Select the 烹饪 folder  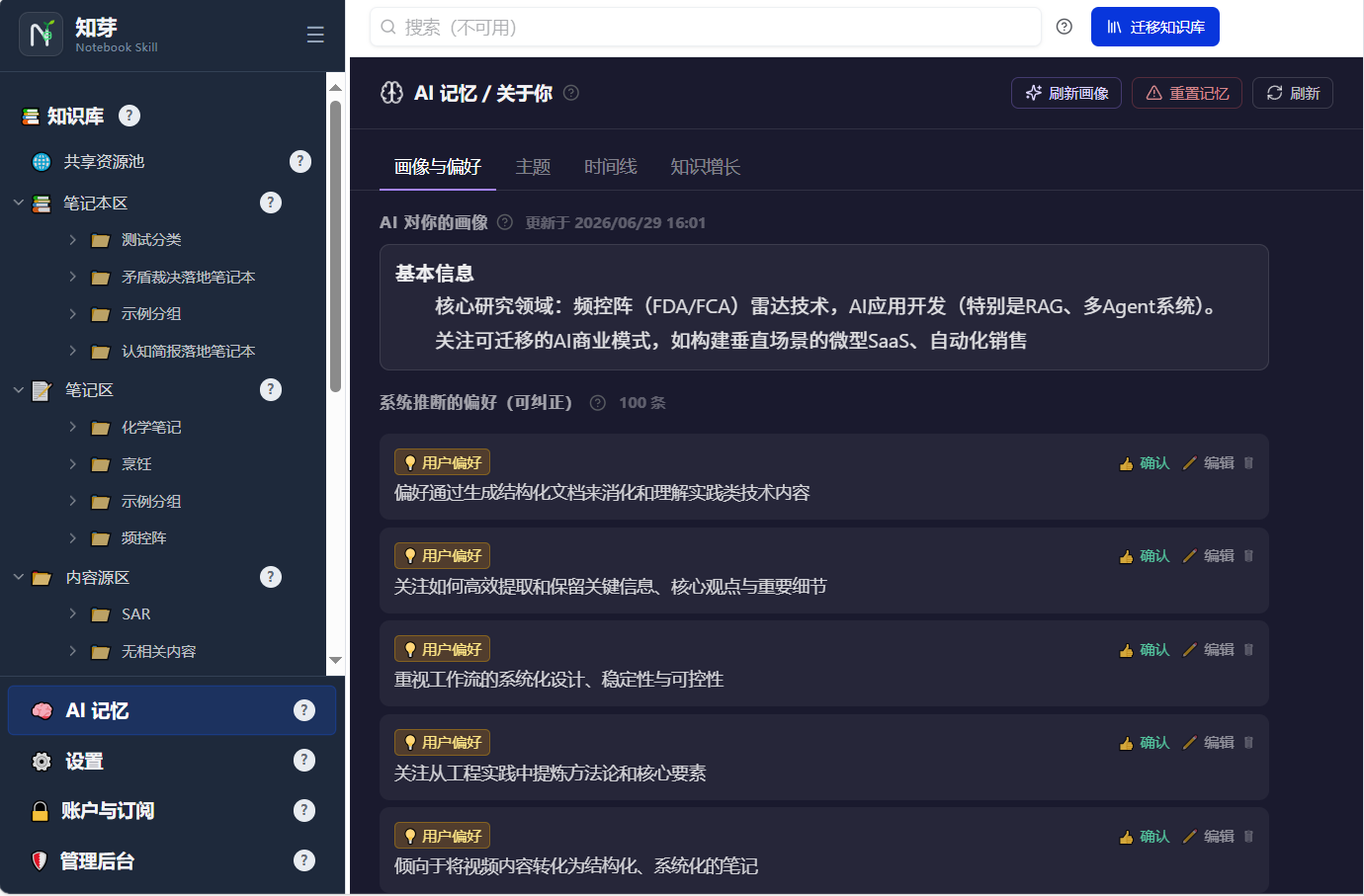tap(136, 464)
